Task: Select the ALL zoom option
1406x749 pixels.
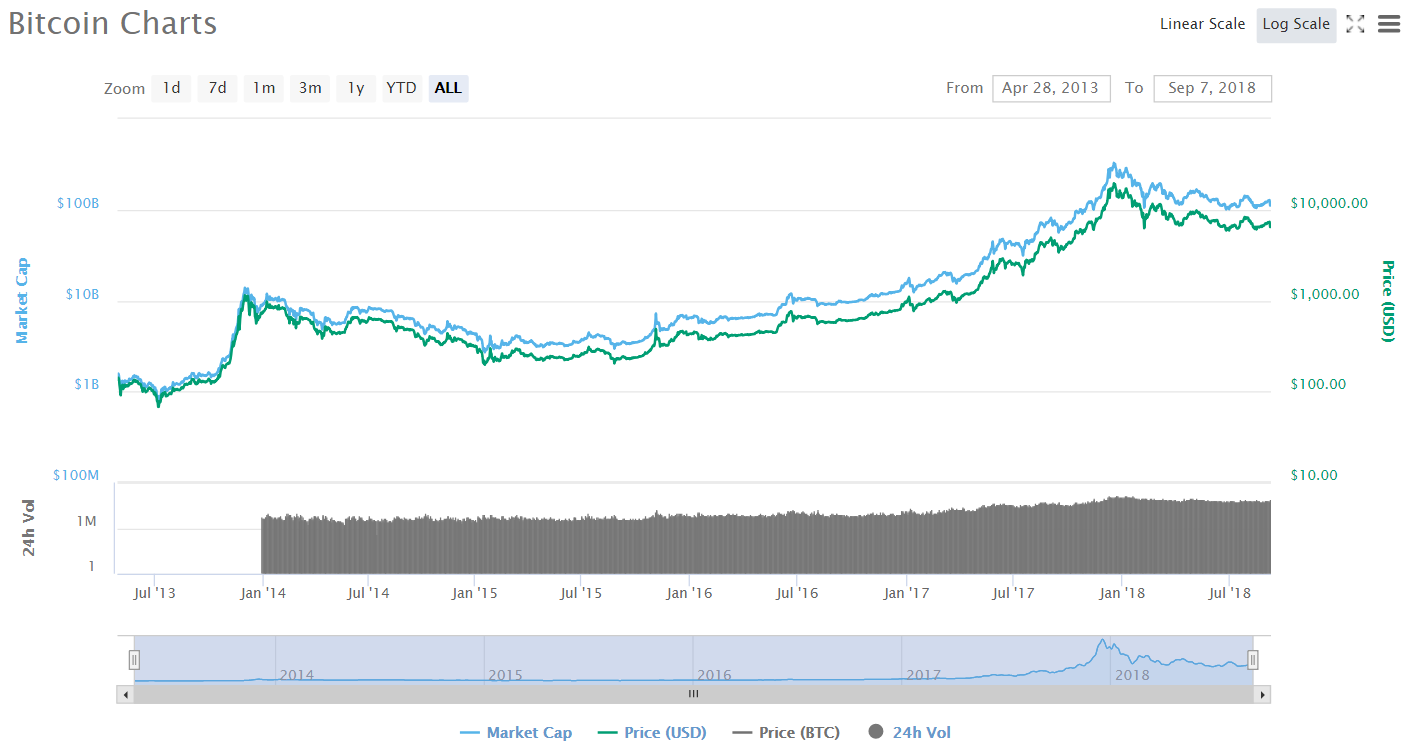Action: pos(448,88)
